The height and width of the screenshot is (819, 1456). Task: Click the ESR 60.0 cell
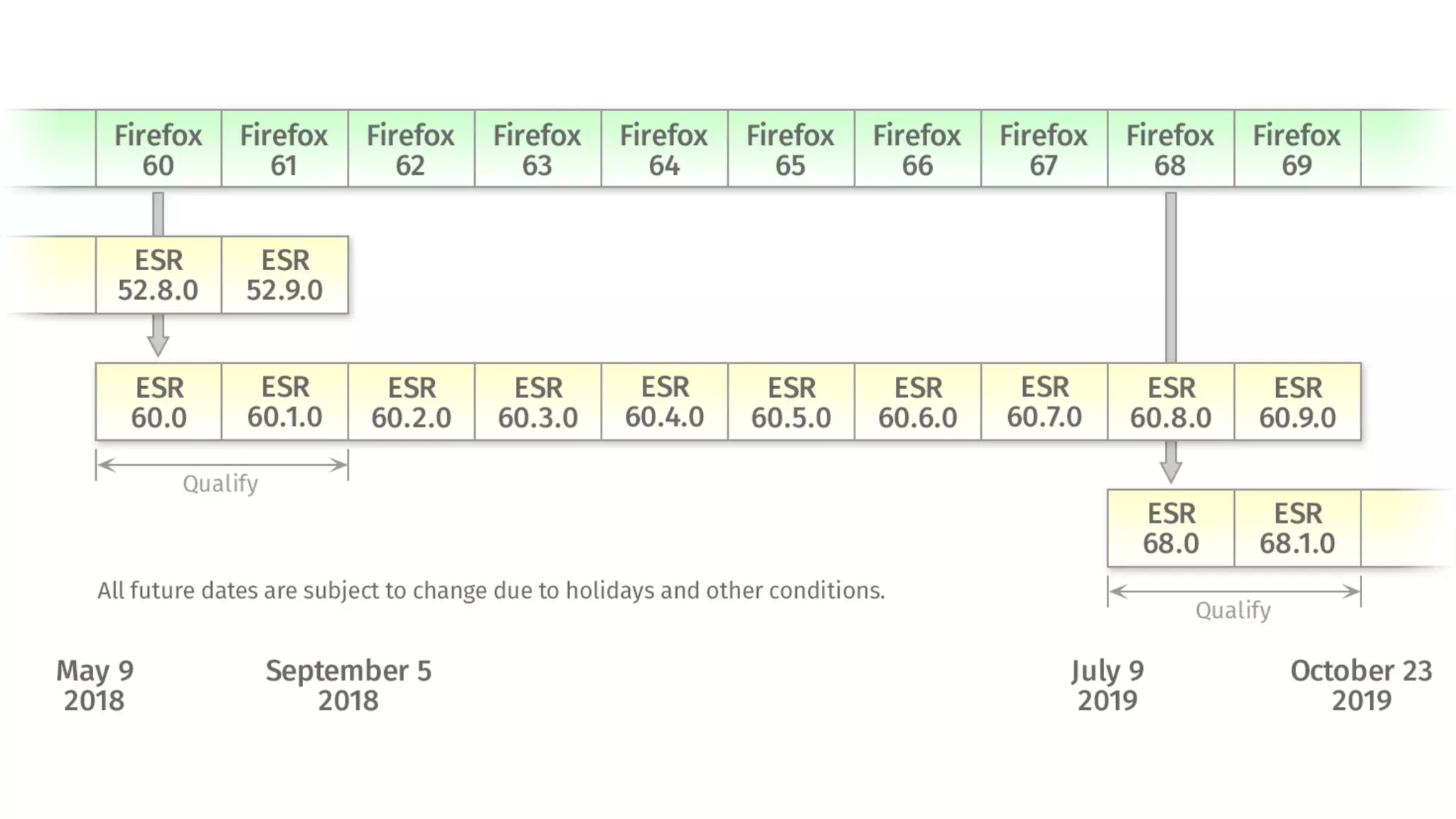point(159,402)
